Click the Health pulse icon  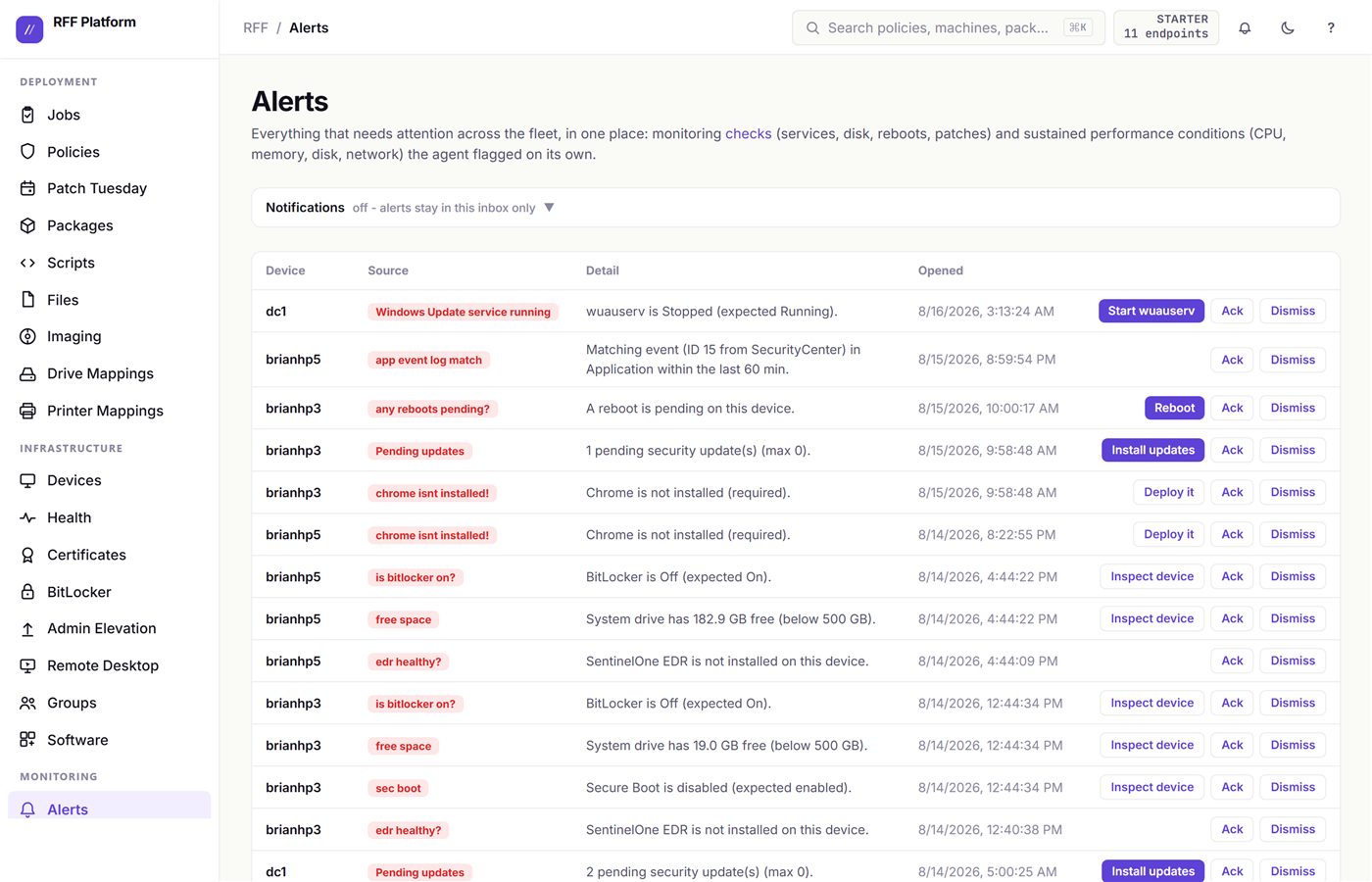[x=27, y=517]
